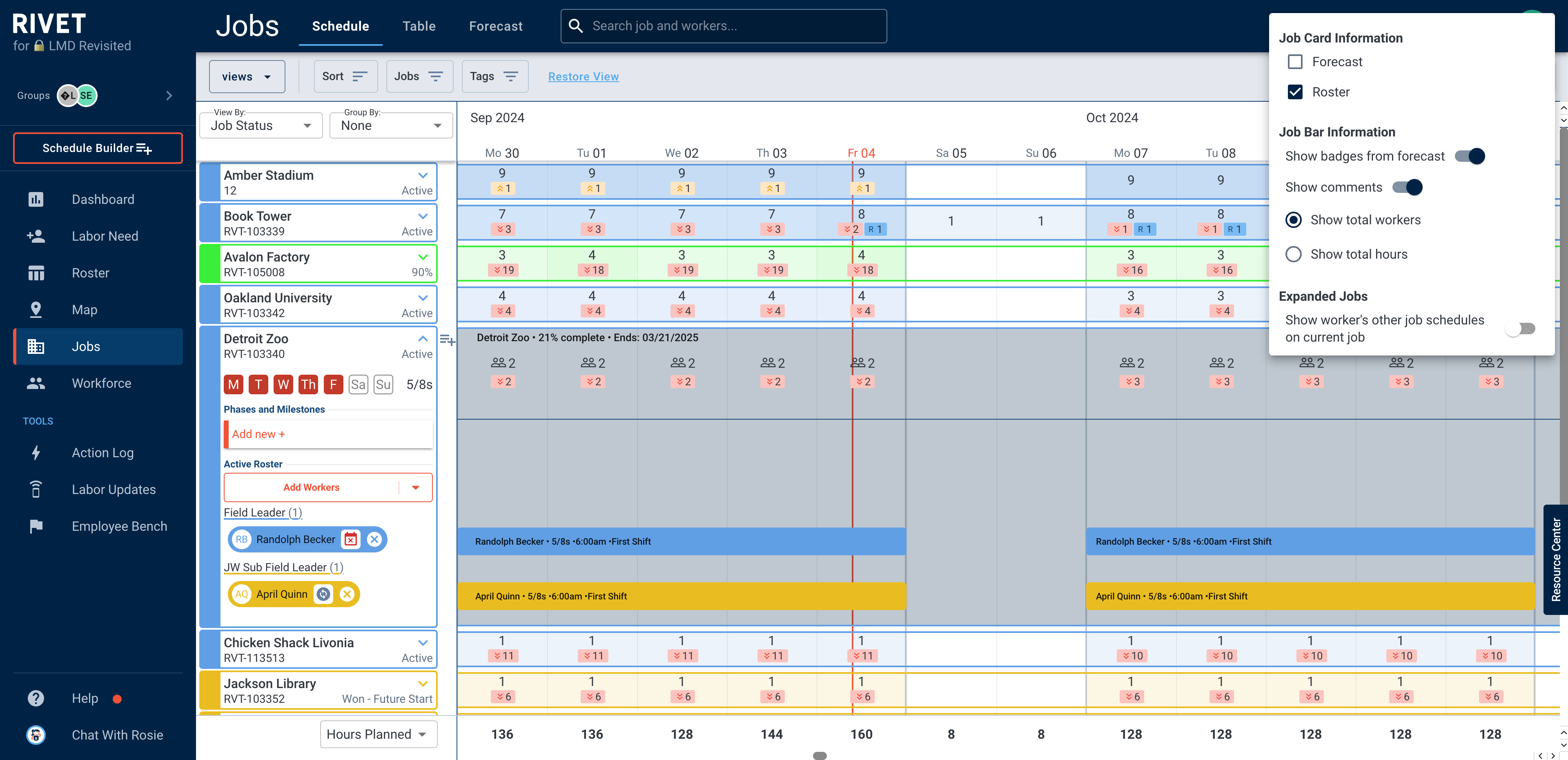The width and height of the screenshot is (1568, 760).
Task: Open the Jobs sidebar menu item
Action: [98, 346]
